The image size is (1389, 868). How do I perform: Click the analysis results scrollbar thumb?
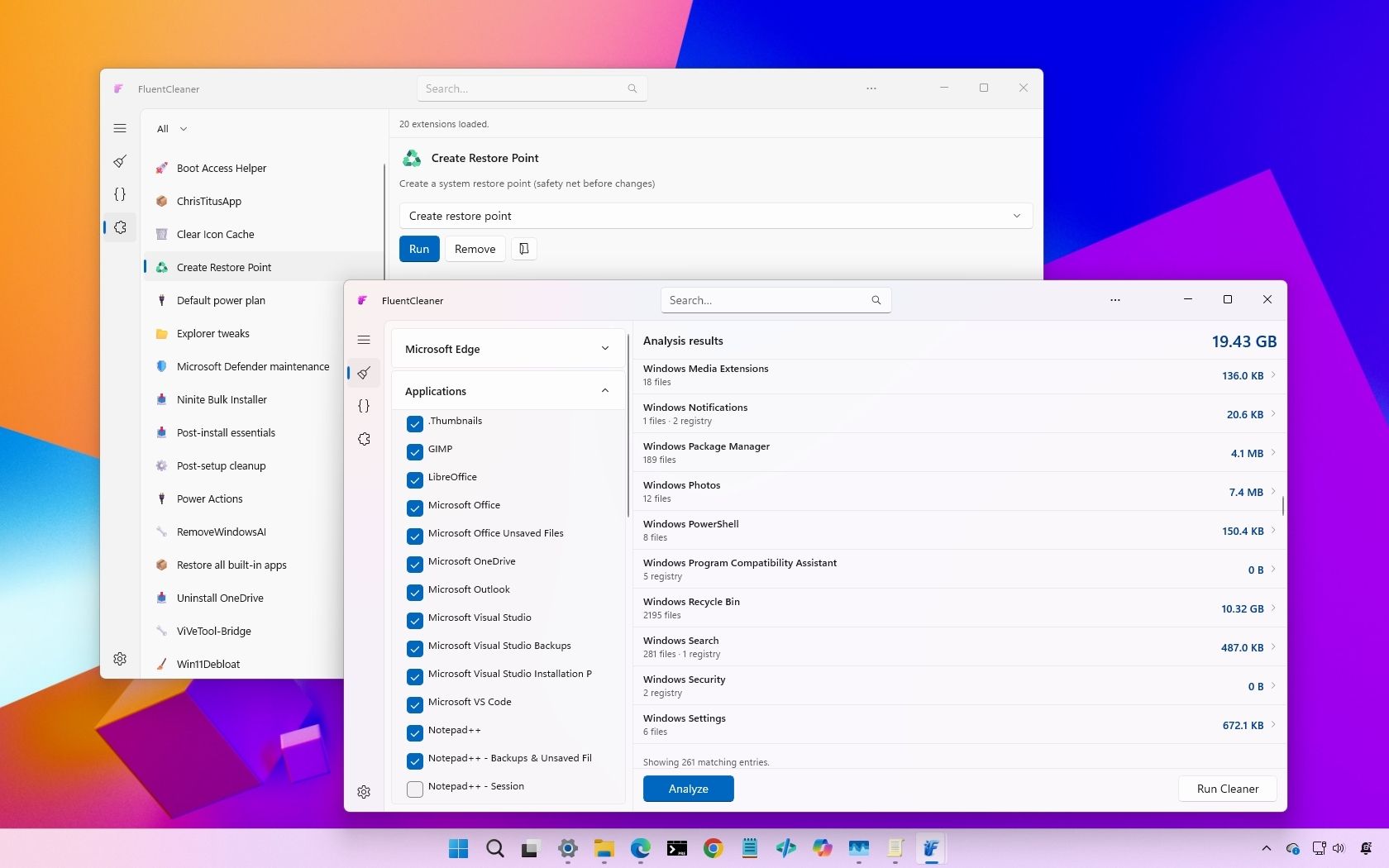pos(1283,505)
